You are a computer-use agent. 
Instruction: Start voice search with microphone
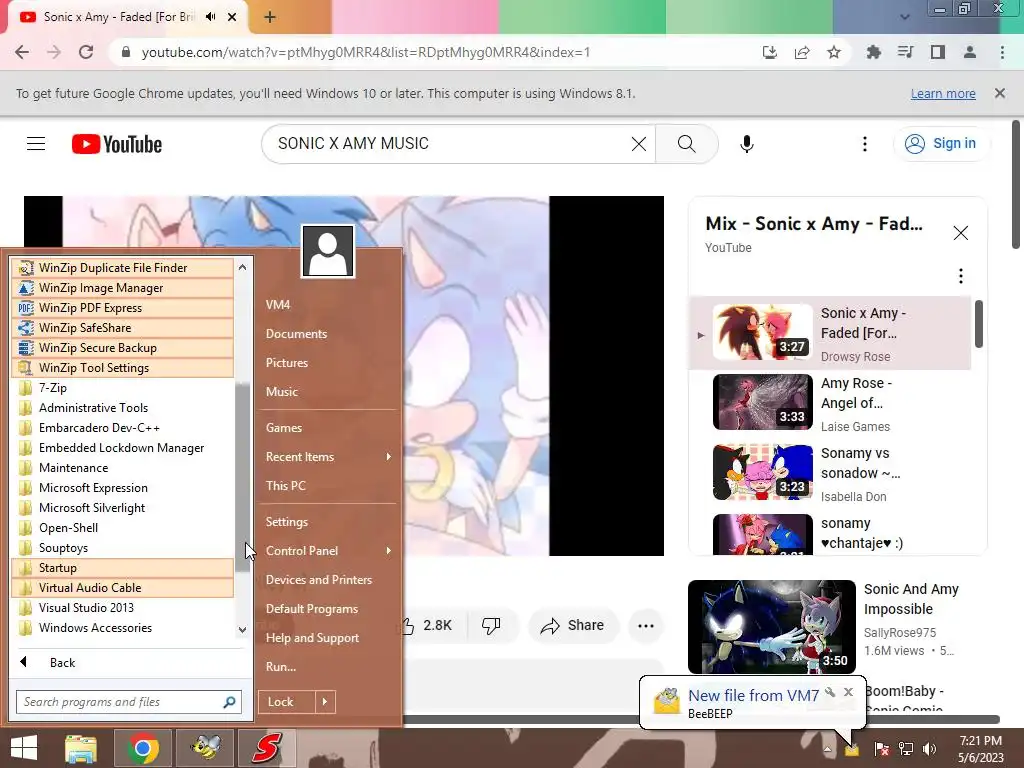point(746,144)
